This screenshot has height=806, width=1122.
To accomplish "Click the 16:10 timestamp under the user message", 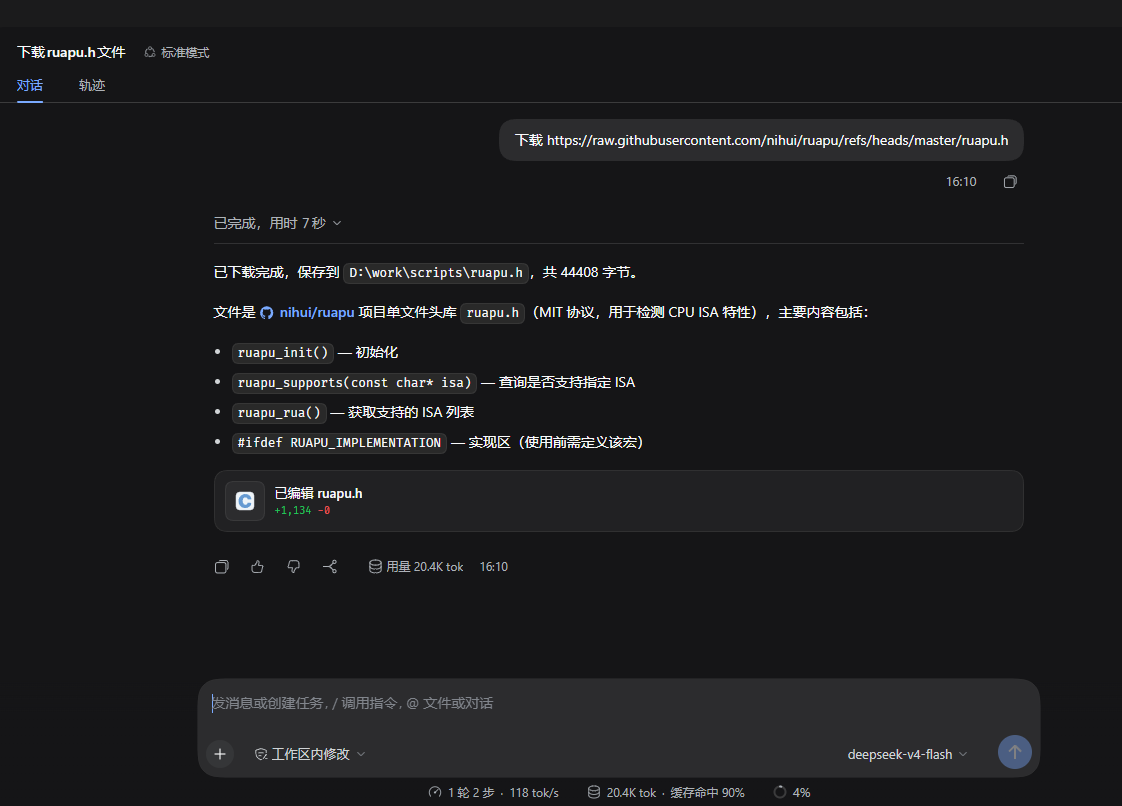I will (961, 182).
